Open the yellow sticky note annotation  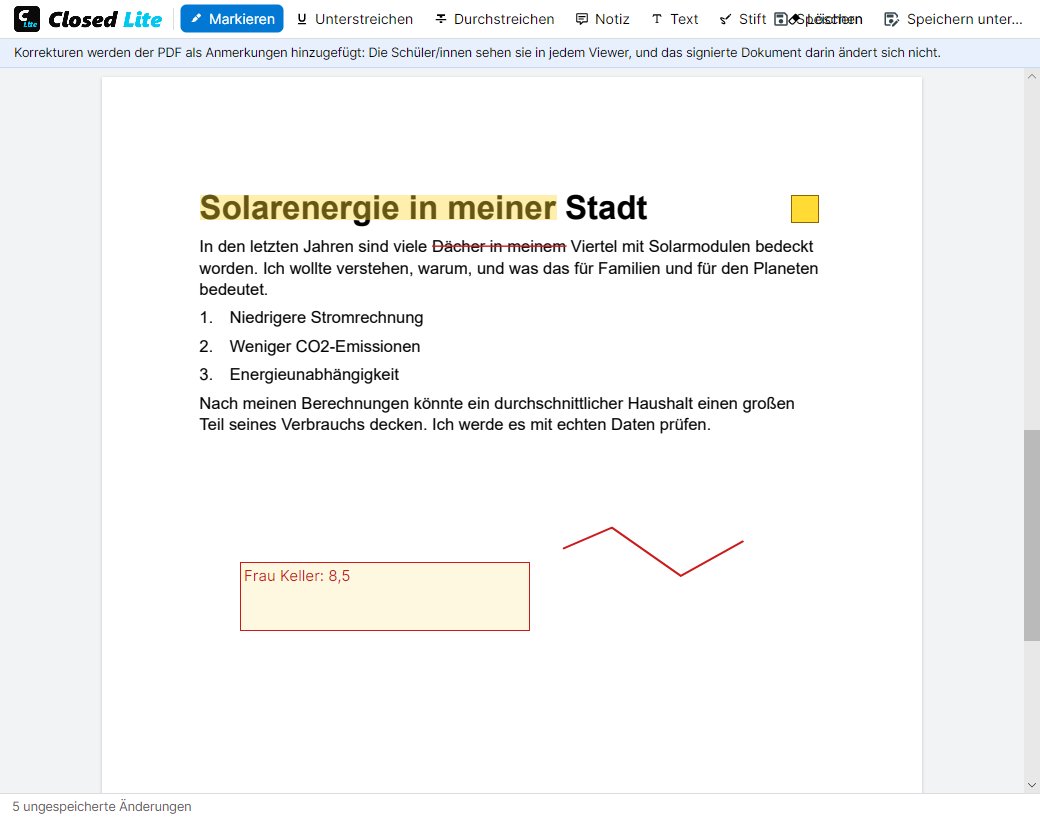805,209
